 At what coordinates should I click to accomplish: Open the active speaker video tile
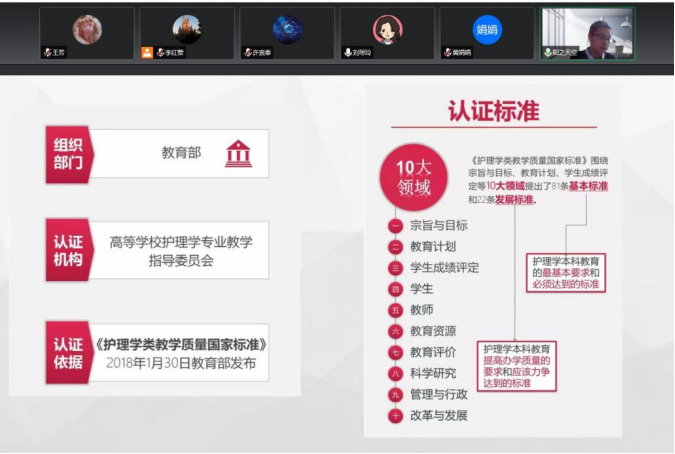(588, 32)
